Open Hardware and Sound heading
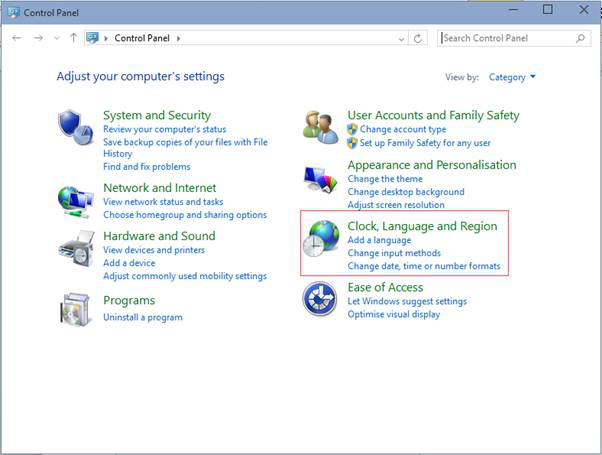The image size is (602, 455). pos(159,236)
